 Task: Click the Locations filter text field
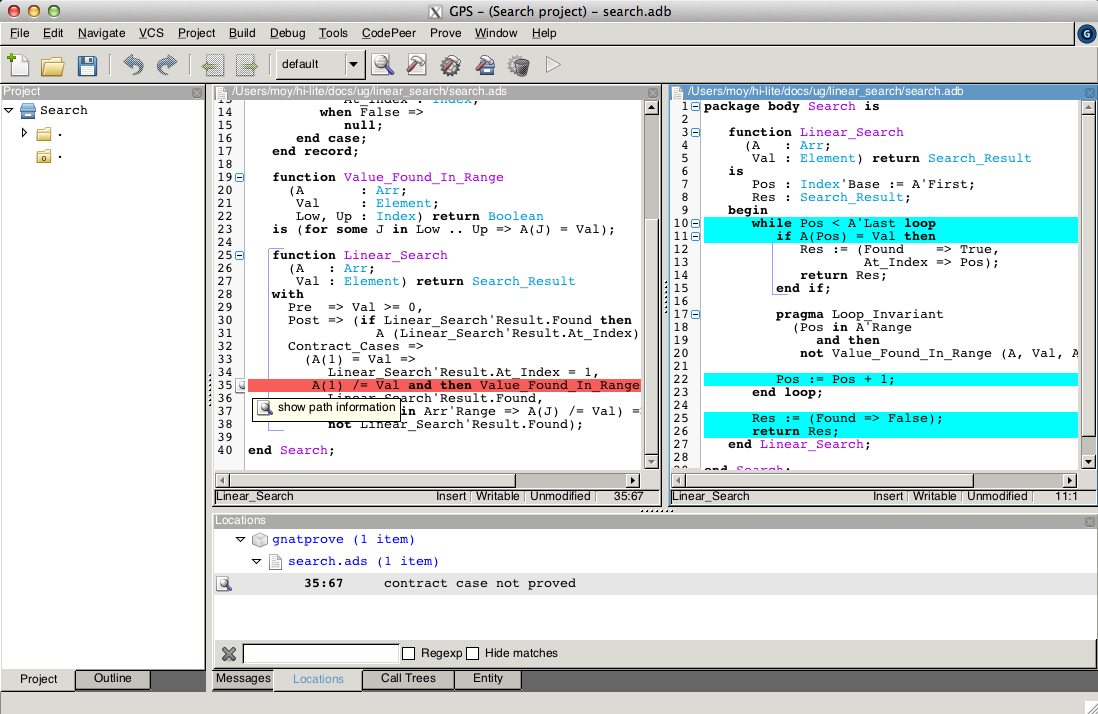[x=321, y=653]
